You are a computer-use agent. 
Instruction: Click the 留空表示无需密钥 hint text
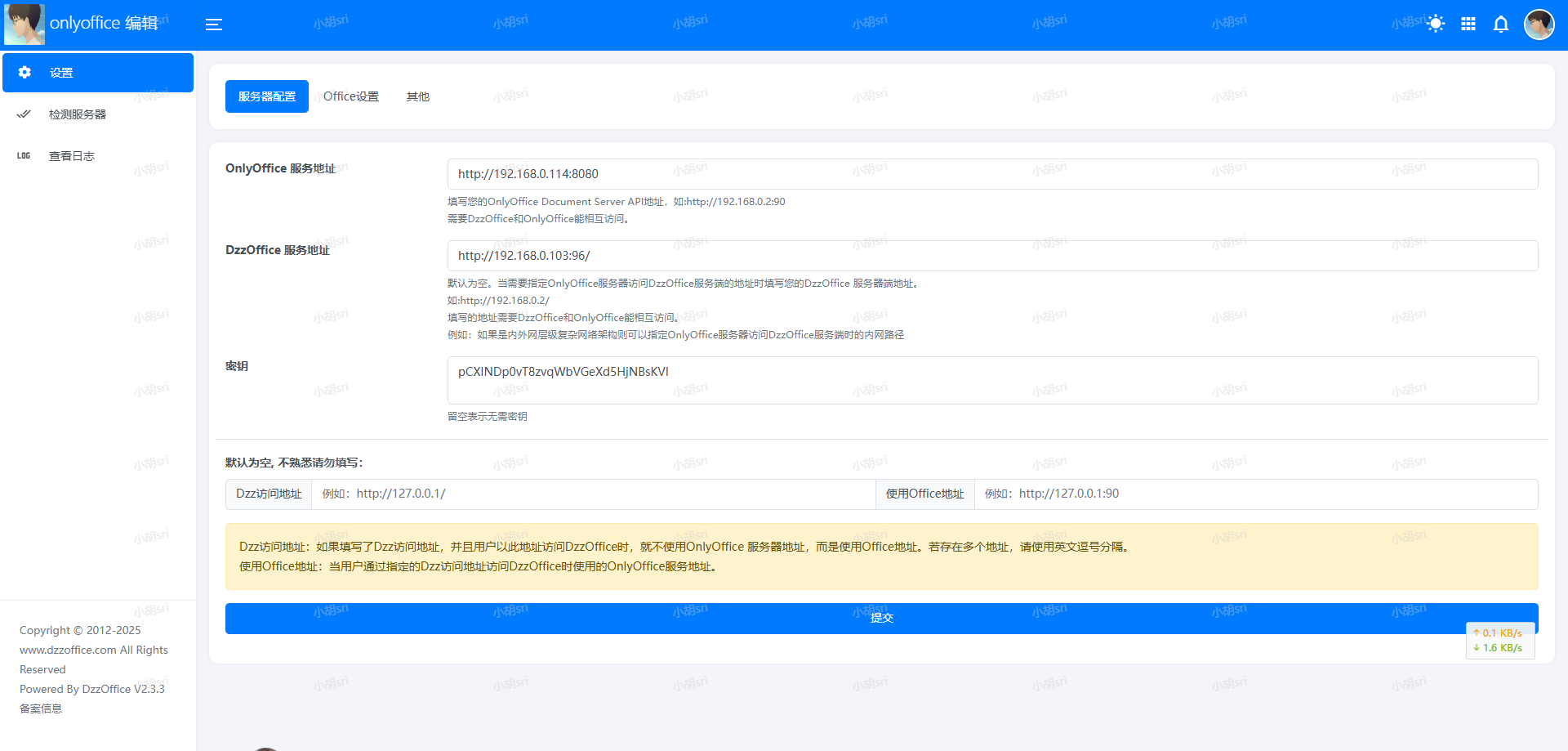(x=488, y=417)
